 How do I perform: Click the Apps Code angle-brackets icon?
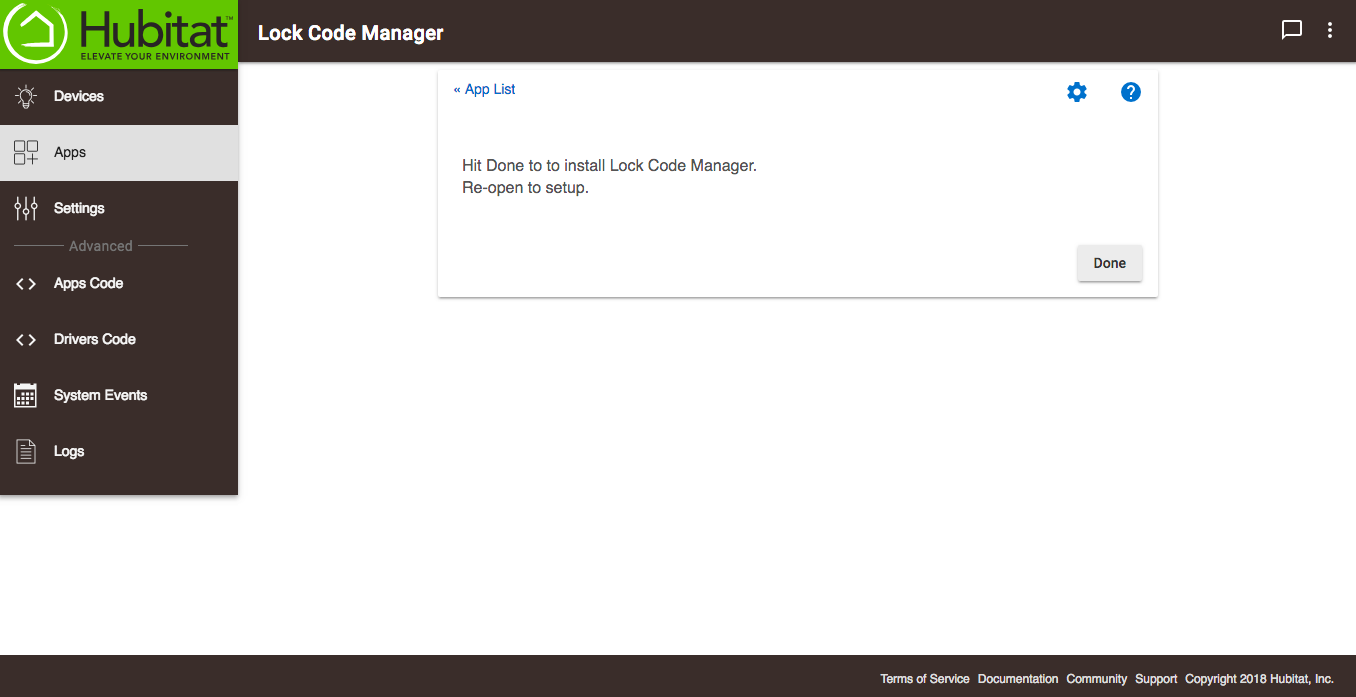click(24, 283)
